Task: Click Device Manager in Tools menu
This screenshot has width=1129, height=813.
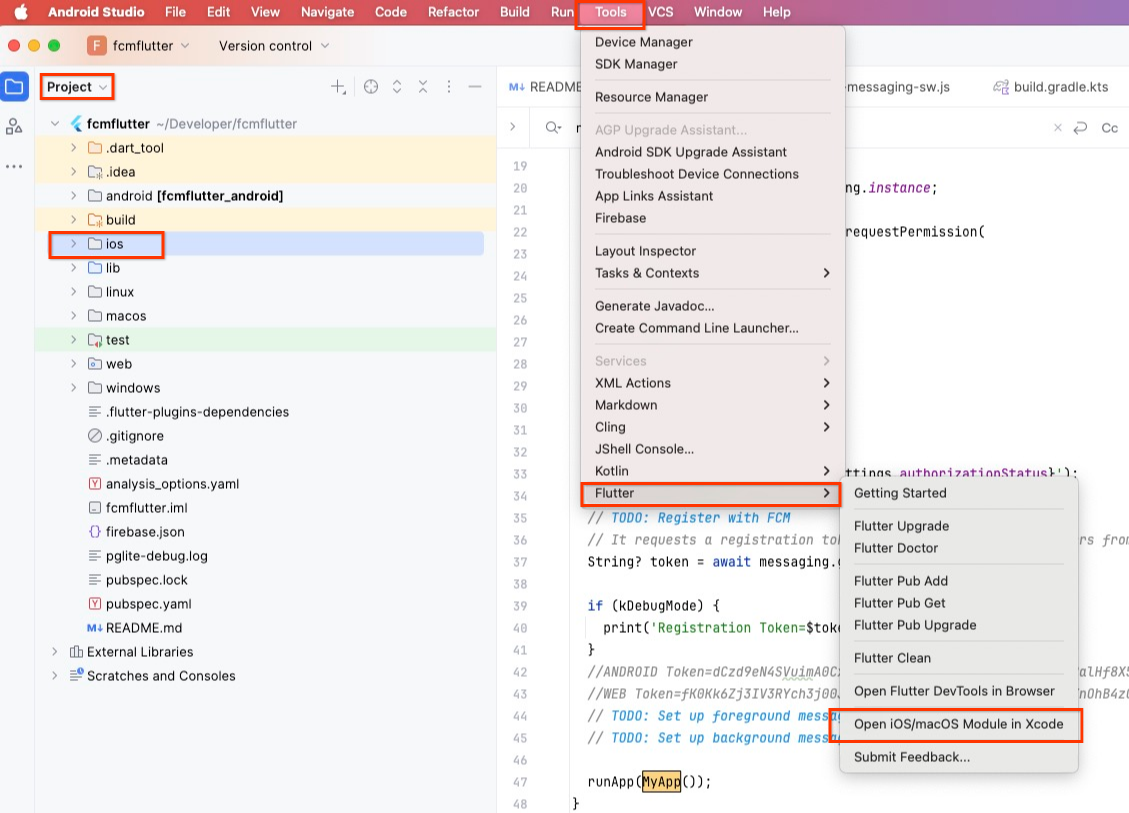Action: (x=643, y=42)
